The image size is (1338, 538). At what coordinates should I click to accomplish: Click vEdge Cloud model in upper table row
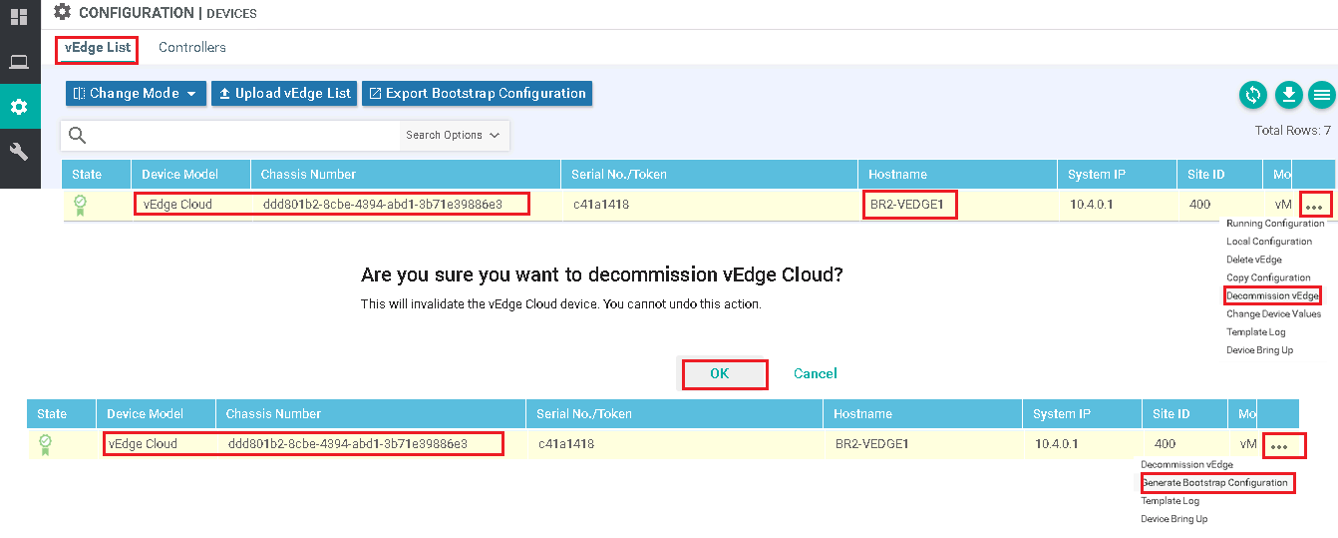pos(177,205)
